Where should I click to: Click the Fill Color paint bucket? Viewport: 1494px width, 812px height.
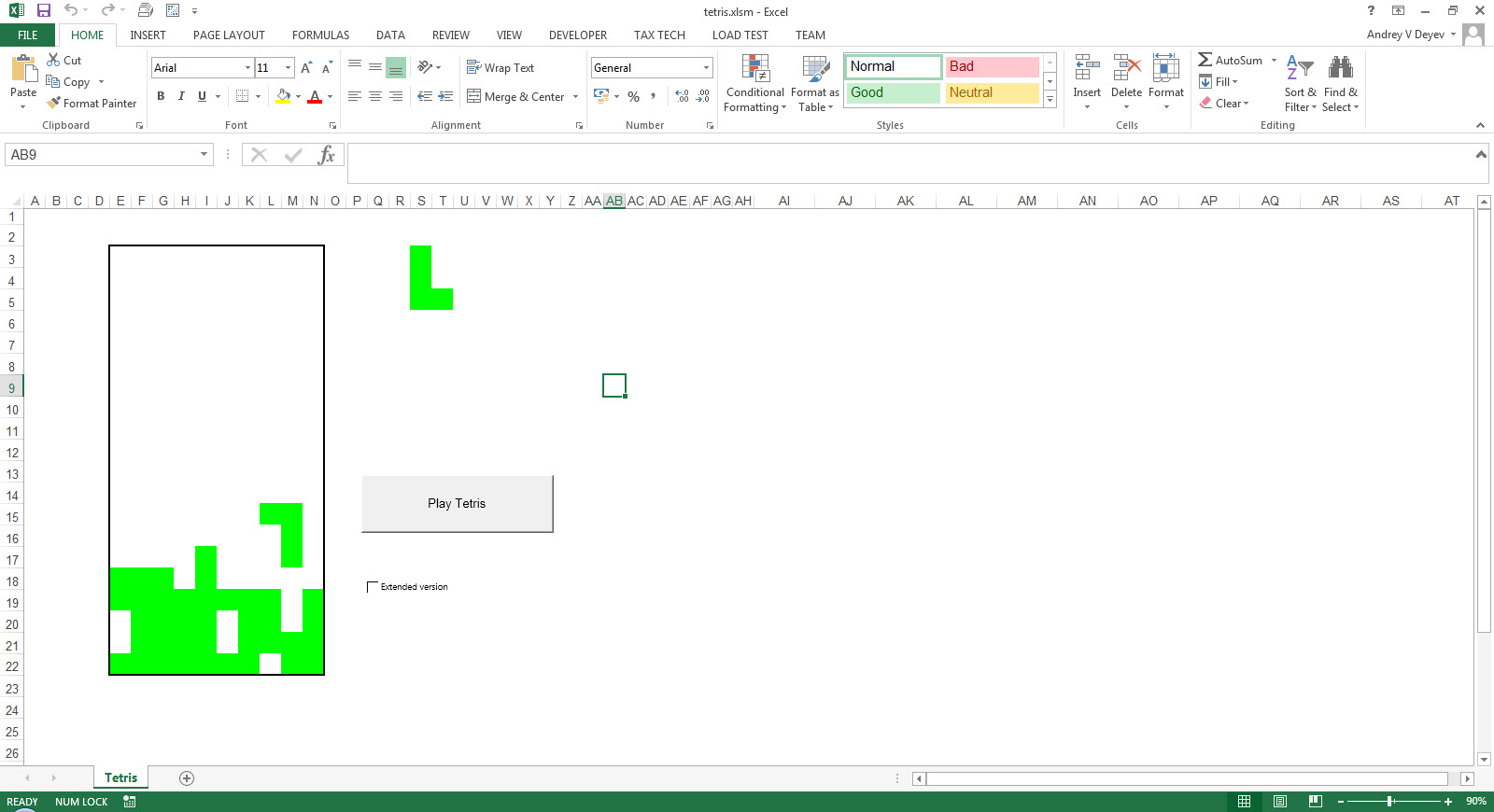coord(283,96)
